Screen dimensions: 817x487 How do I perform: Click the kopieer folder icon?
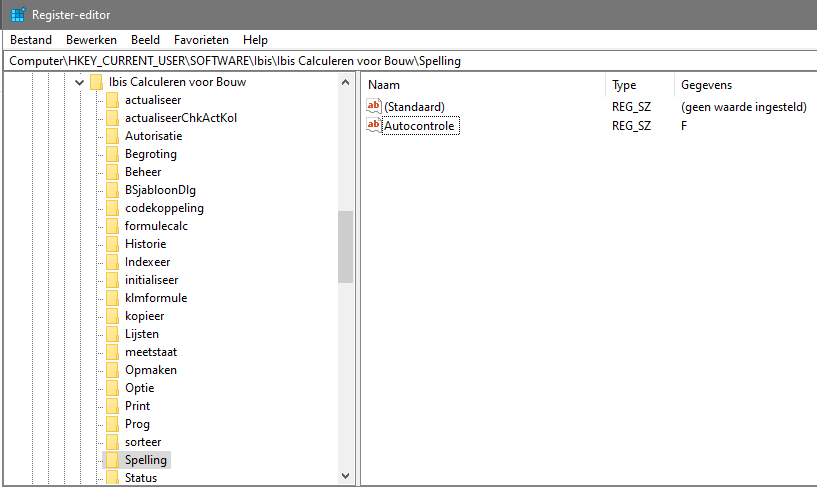tap(113, 316)
